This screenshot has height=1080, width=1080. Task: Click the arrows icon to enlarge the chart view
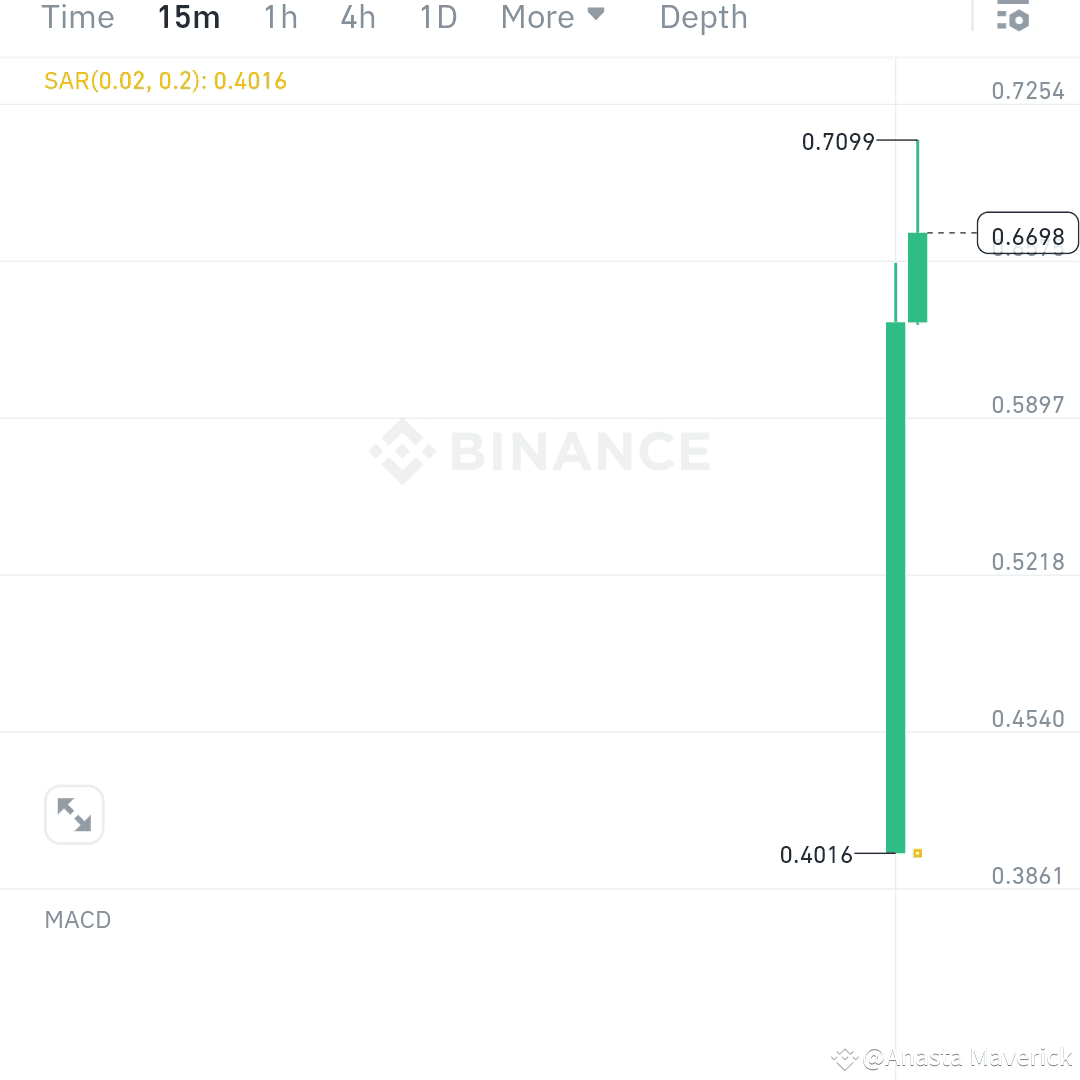tap(74, 814)
